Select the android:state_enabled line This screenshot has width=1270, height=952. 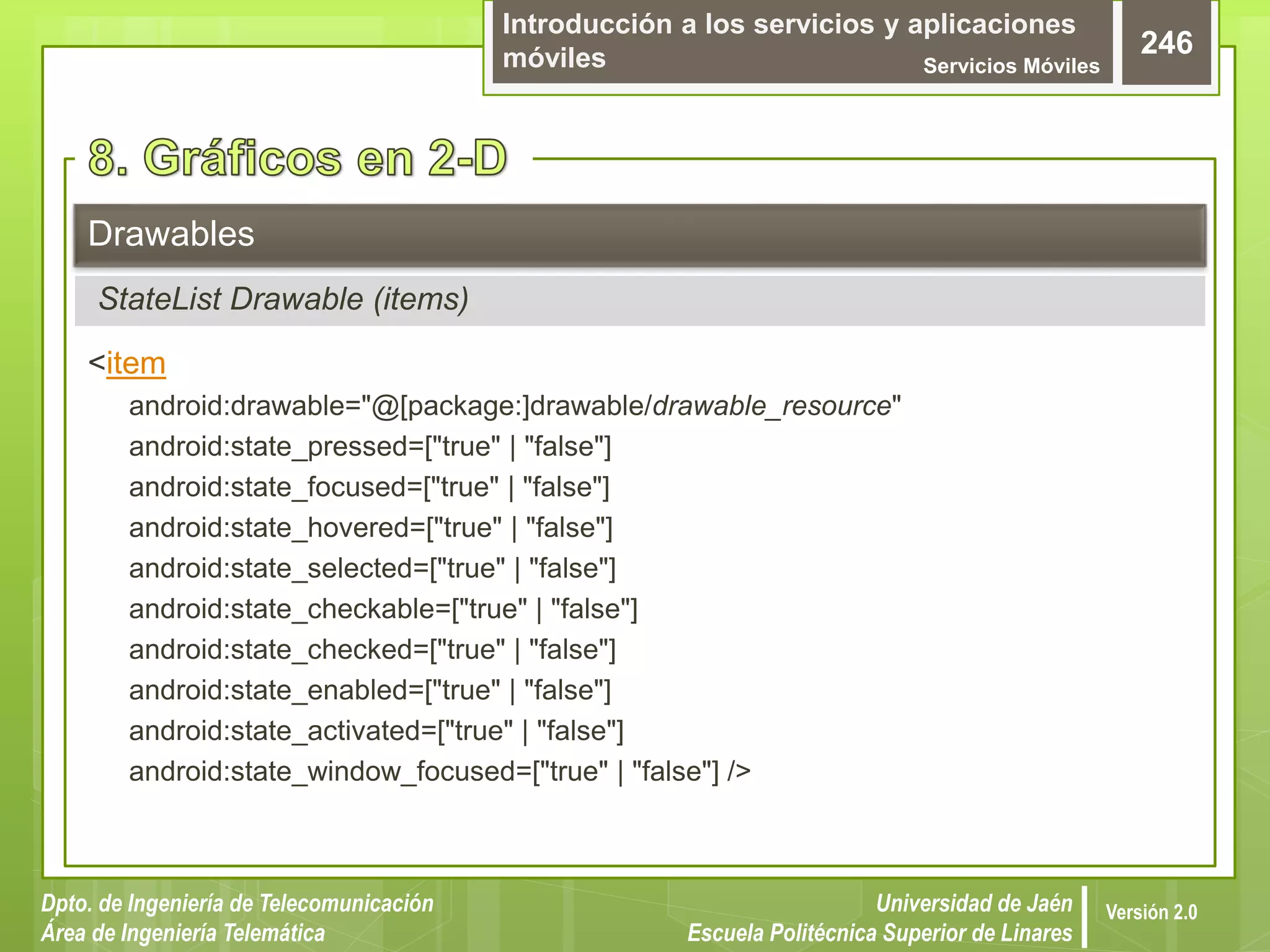point(370,691)
